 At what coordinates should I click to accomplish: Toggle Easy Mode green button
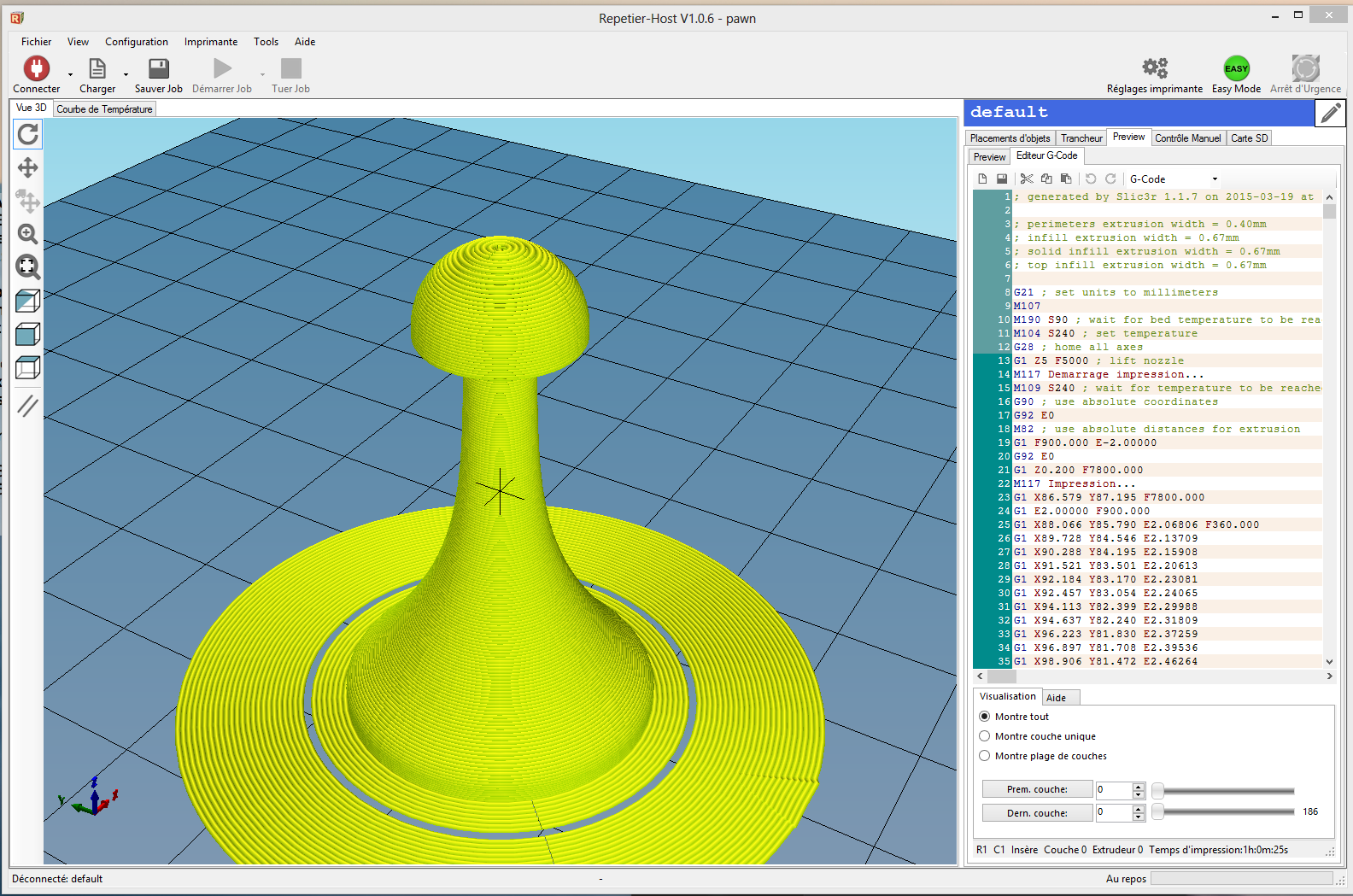[x=1236, y=68]
